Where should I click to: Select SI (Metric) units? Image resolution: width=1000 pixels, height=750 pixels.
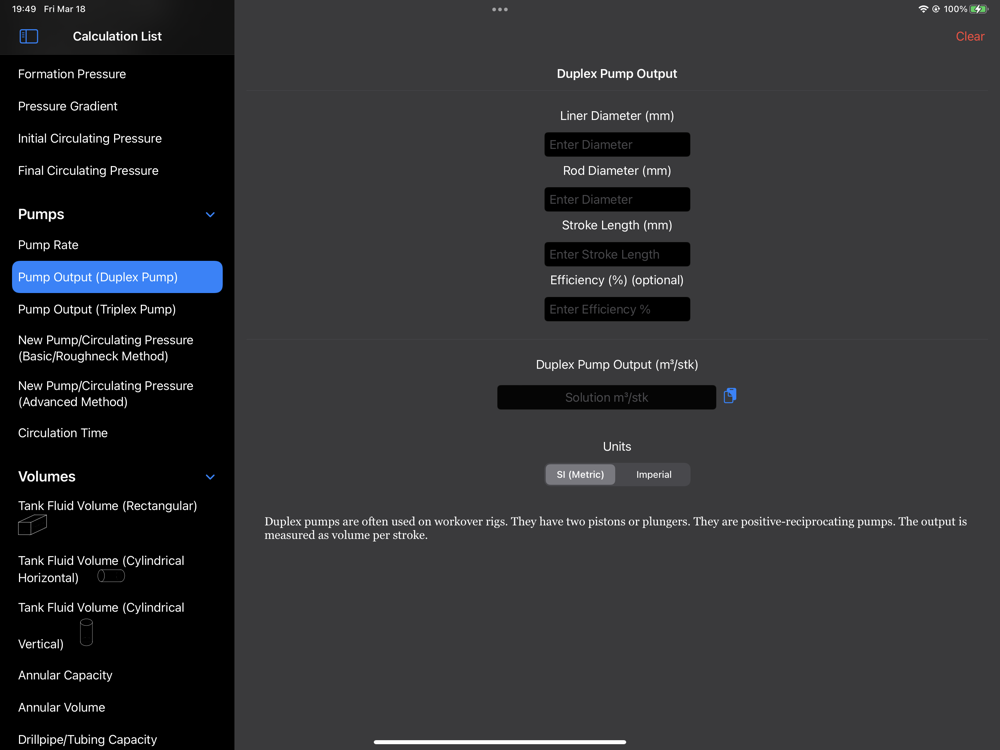tap(580, 474)
